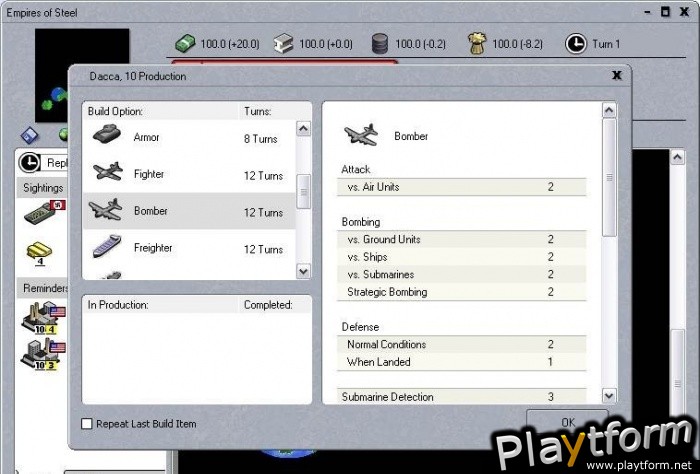
Task: Select the Fighter plane build icon
Action: coord(108,172)
